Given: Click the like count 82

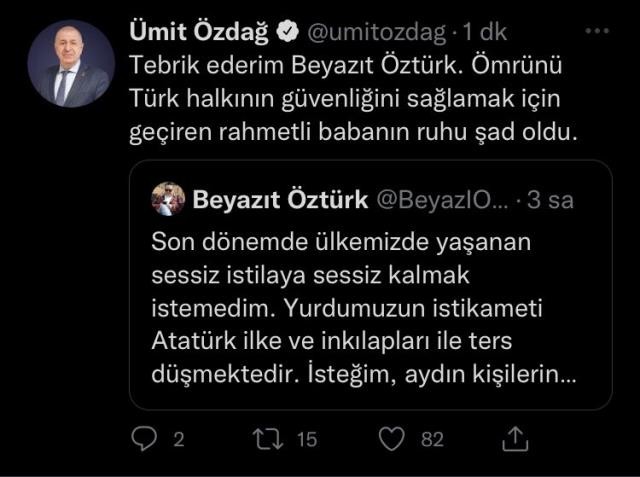Looking at the screenshot, I should click(x=431, y=438).
